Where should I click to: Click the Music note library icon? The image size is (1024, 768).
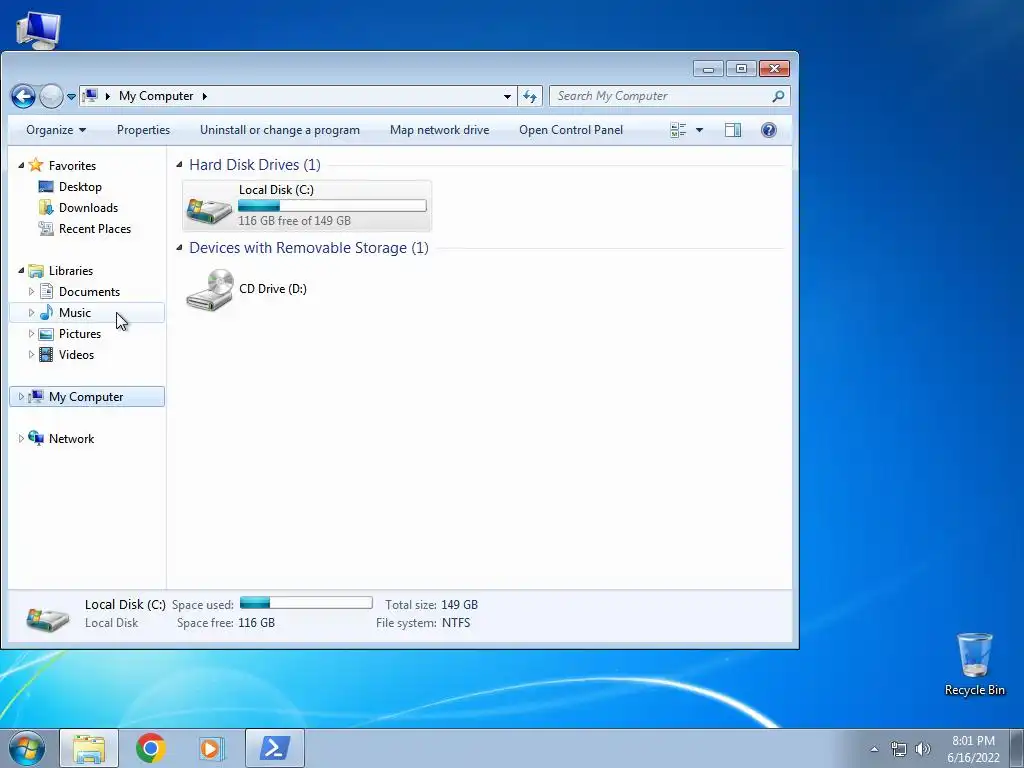click(x=46, y=312)
